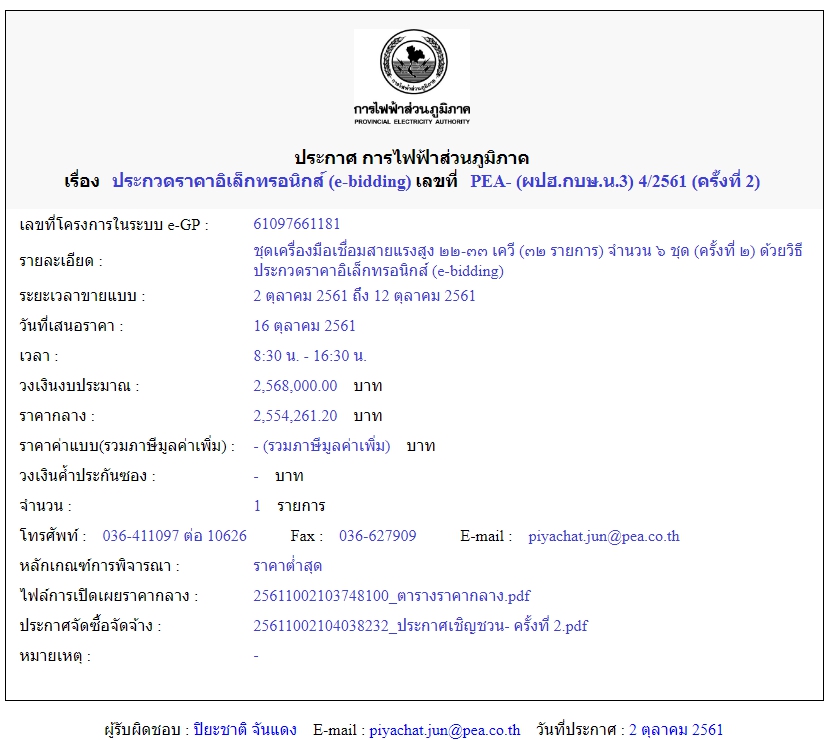Click the label ผู้รับผิดชอบ in the footer

(147, 730)
